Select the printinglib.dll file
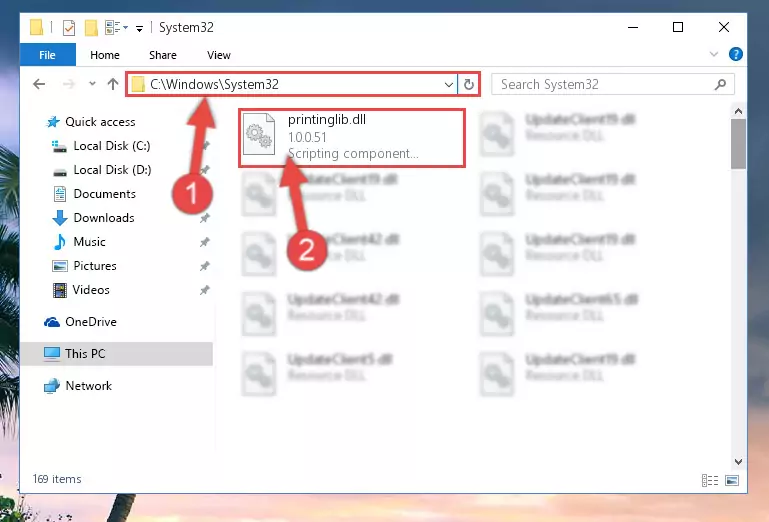The width and height of the screenshot is (769, 522). [x=352, y=138]
